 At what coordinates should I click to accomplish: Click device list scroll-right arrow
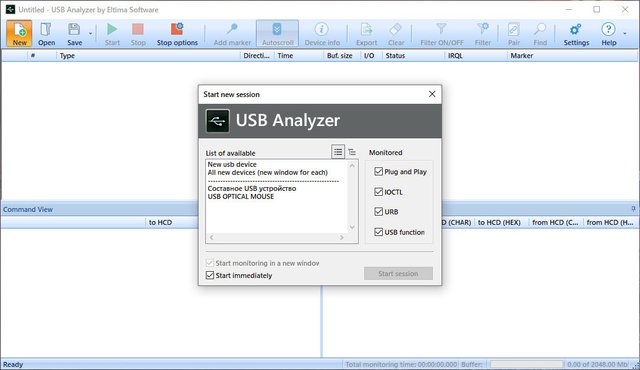pos(342,237)
